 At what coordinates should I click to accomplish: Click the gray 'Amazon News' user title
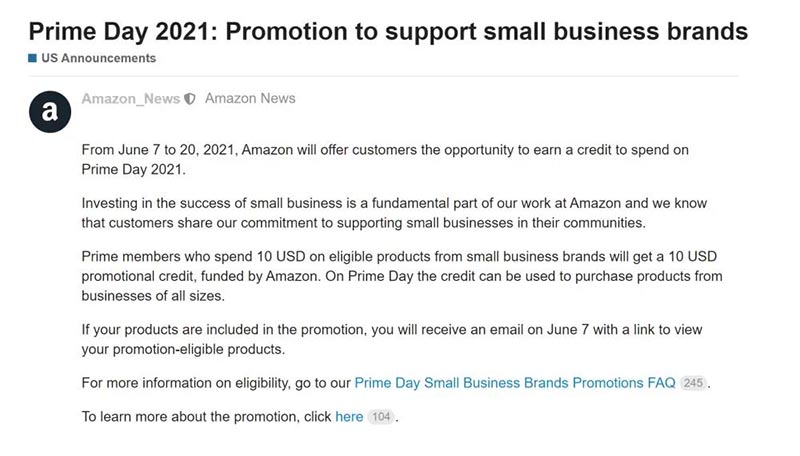[x=250, y=99]
